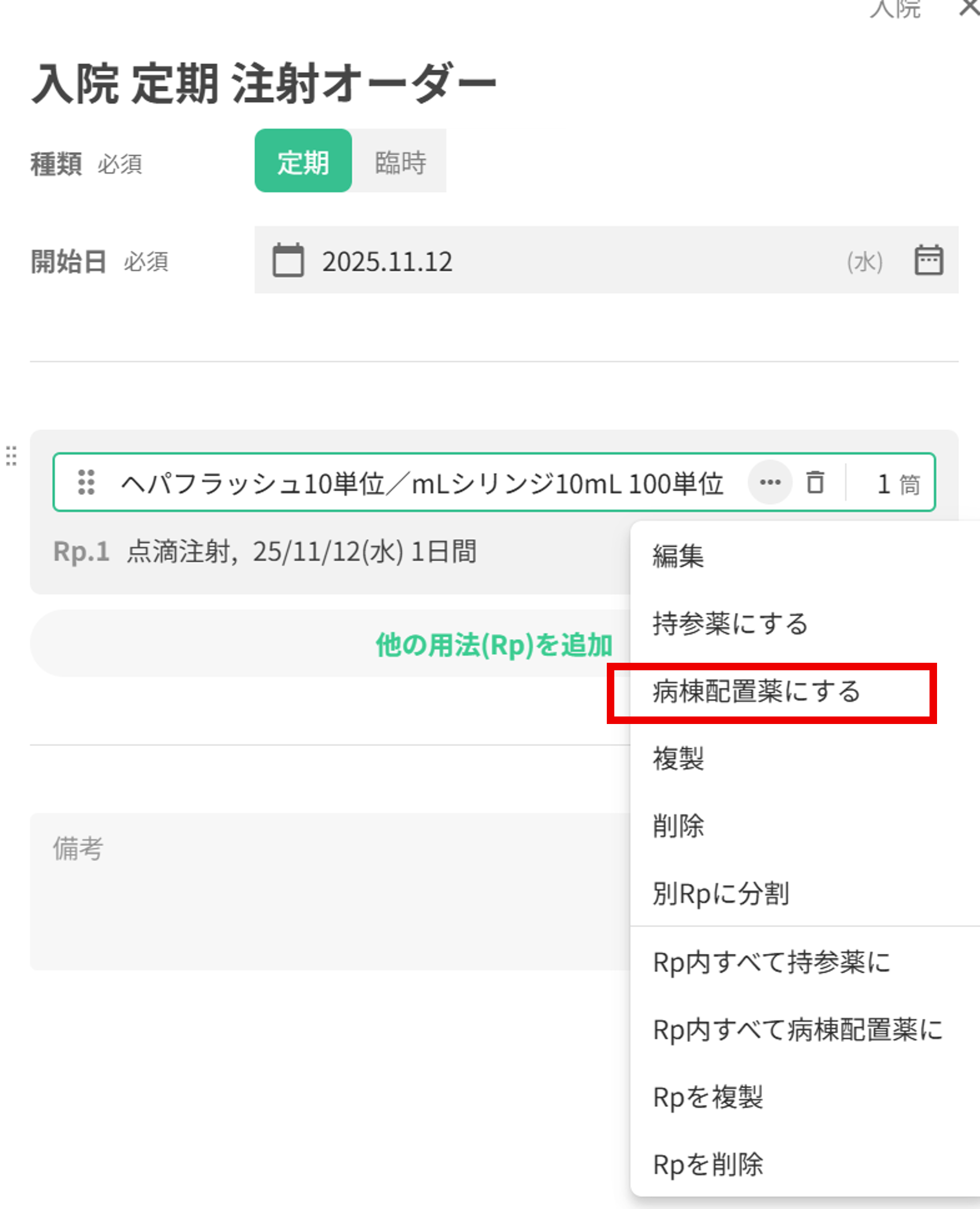Select the 定期 order type
Viewport: 980px width, 1209px height.
click(x=303, y=161)
